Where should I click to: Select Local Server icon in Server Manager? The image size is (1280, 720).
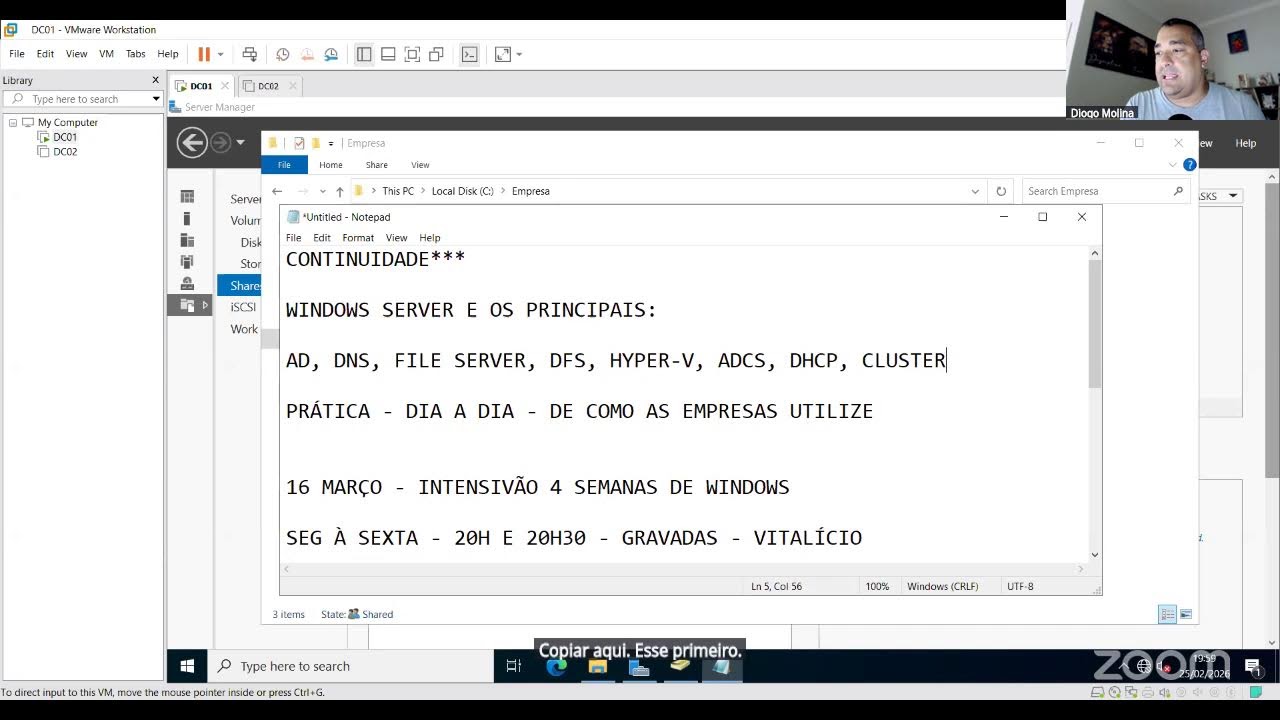(x=187, y=219)
